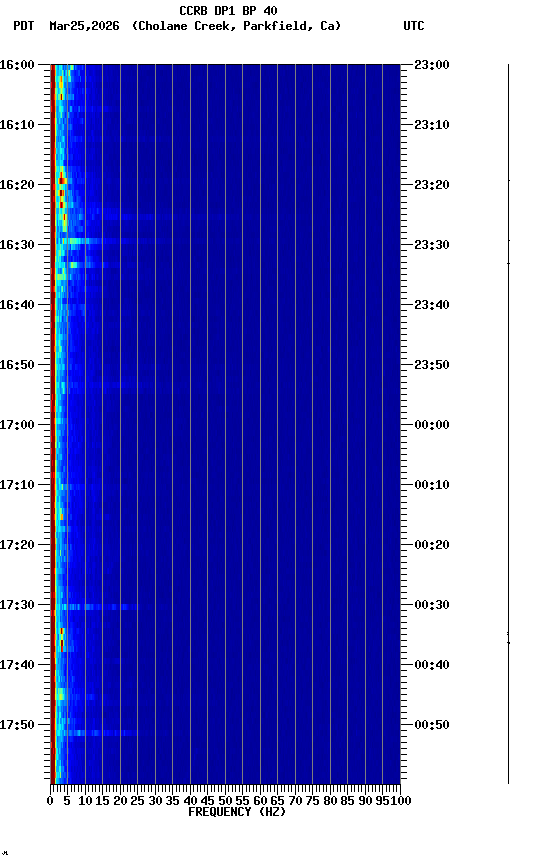Screen dimensions: 552x864
Task: Click the '23:10' UTC time label
Action: (x=432, y=125)
